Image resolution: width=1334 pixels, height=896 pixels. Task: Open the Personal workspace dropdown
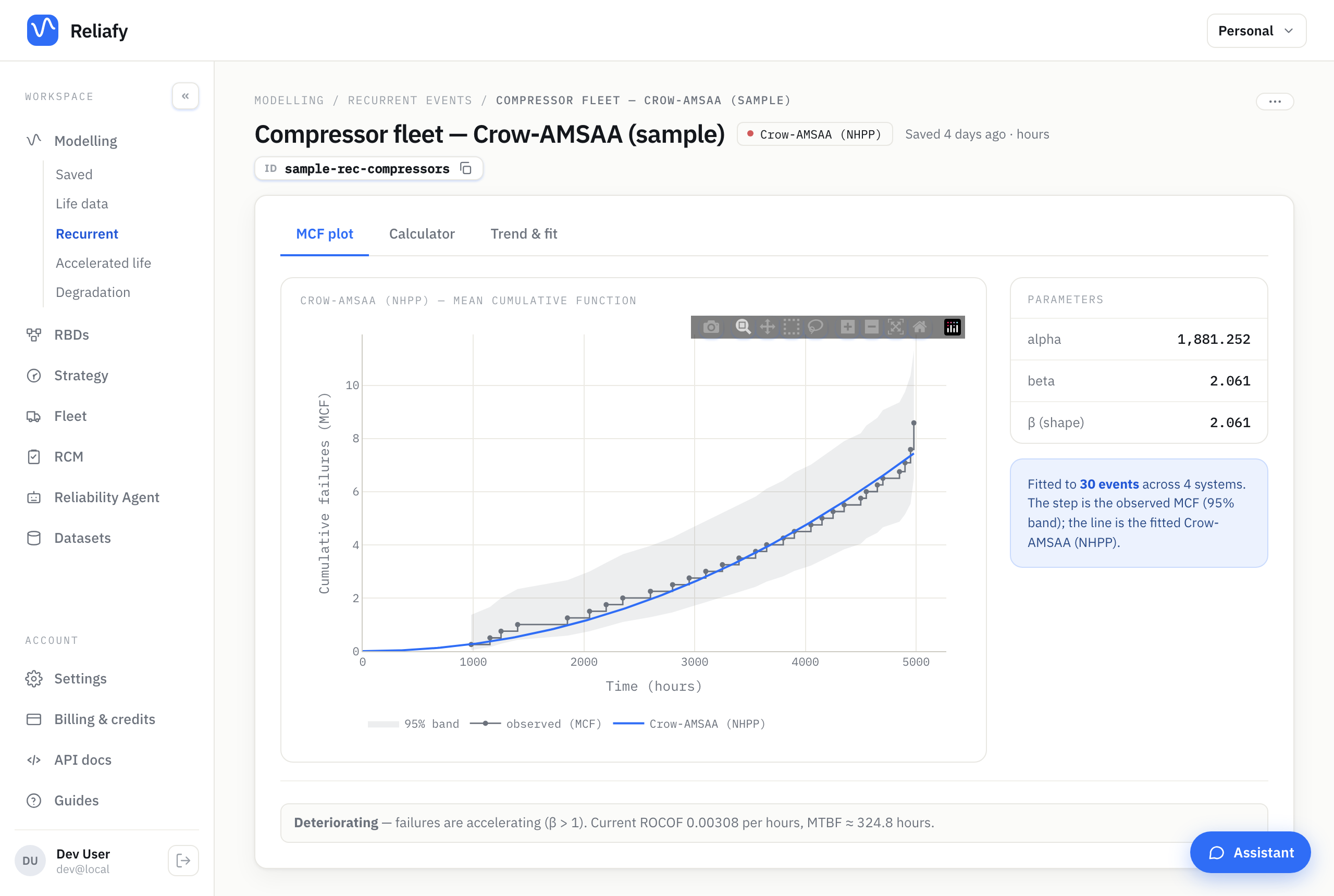pyautogui.click(x=1256, y=31)
